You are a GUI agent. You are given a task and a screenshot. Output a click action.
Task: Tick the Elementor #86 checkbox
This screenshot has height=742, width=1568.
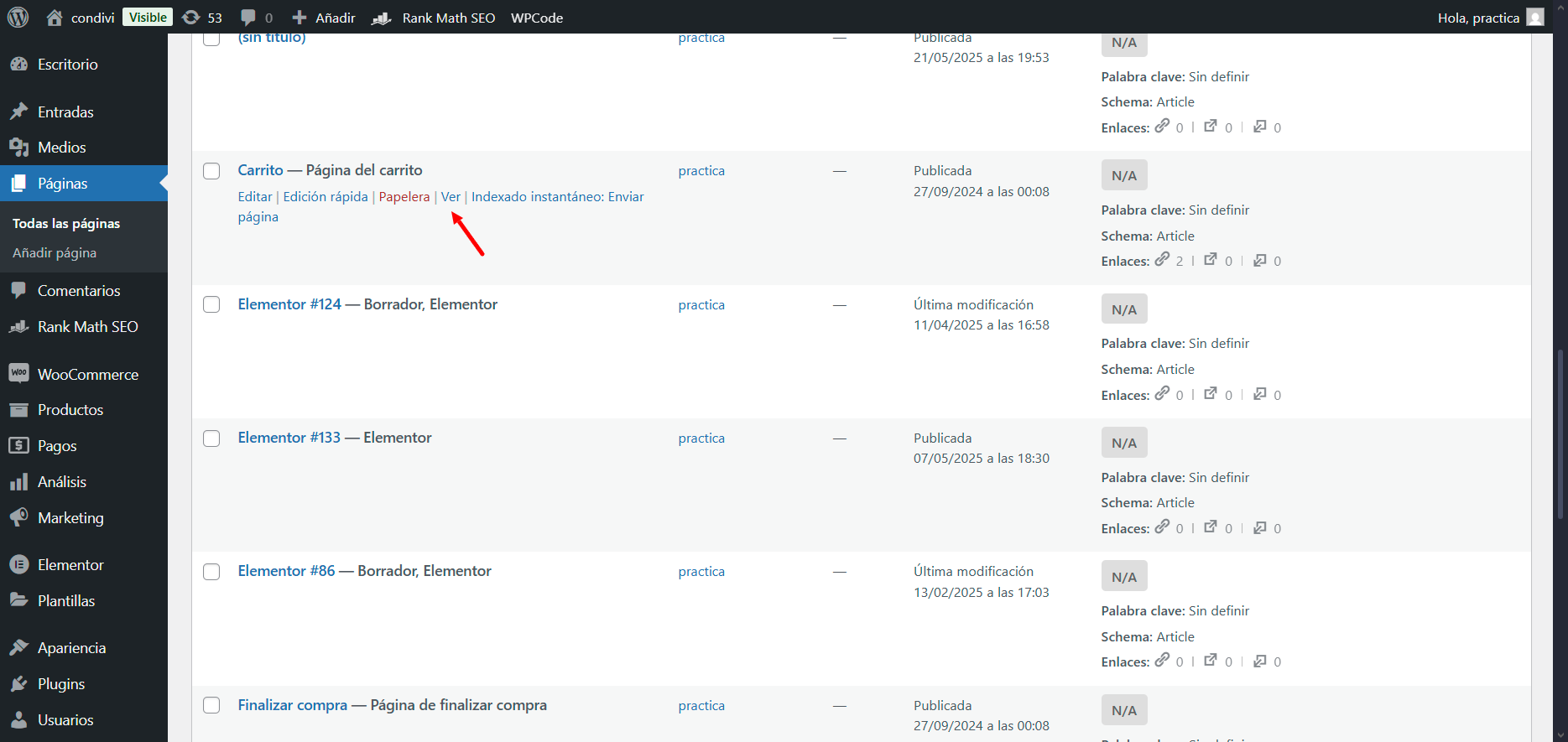coord(211,572)
